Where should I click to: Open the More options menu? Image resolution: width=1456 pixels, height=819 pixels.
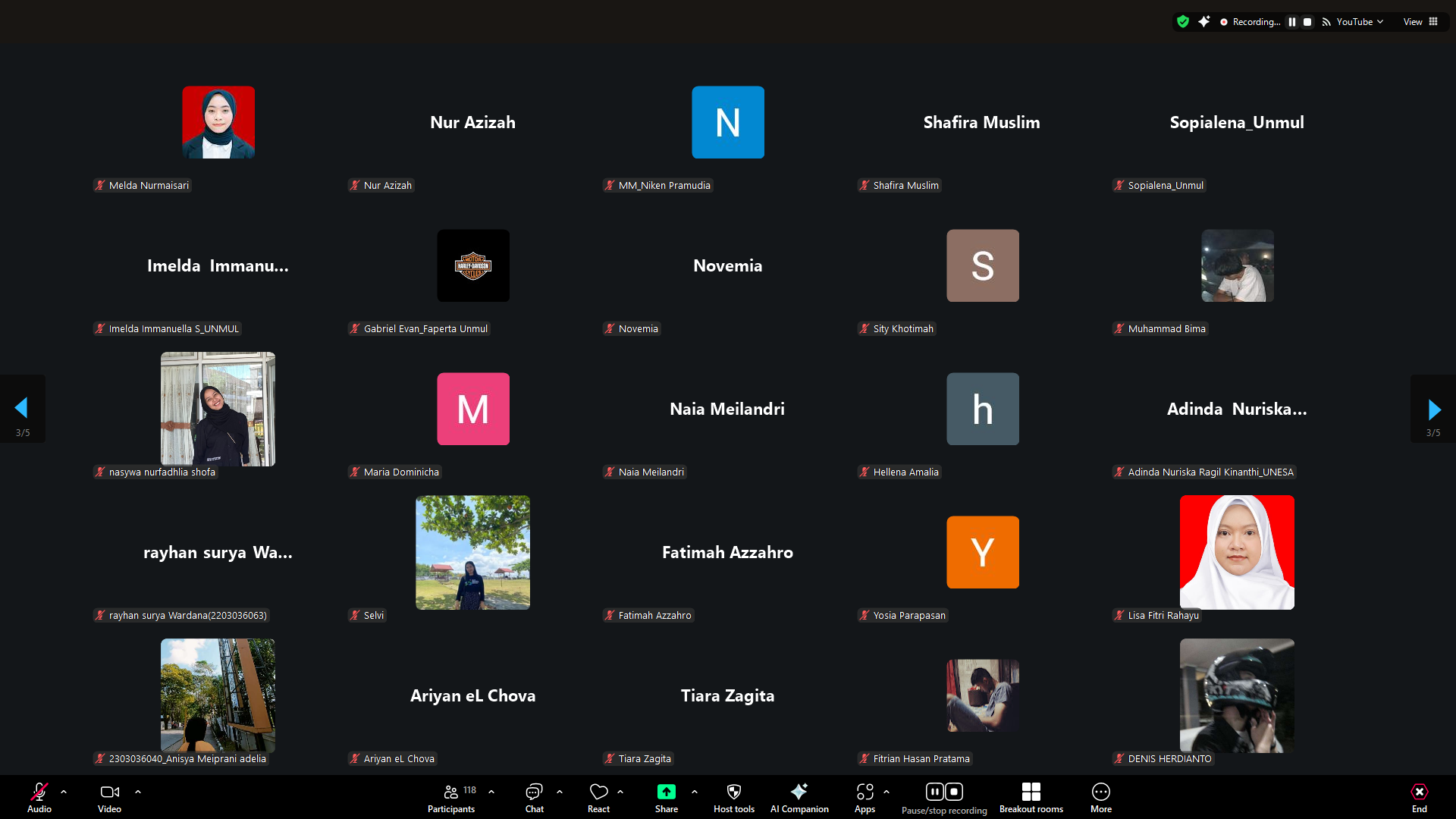[1100, 792]
